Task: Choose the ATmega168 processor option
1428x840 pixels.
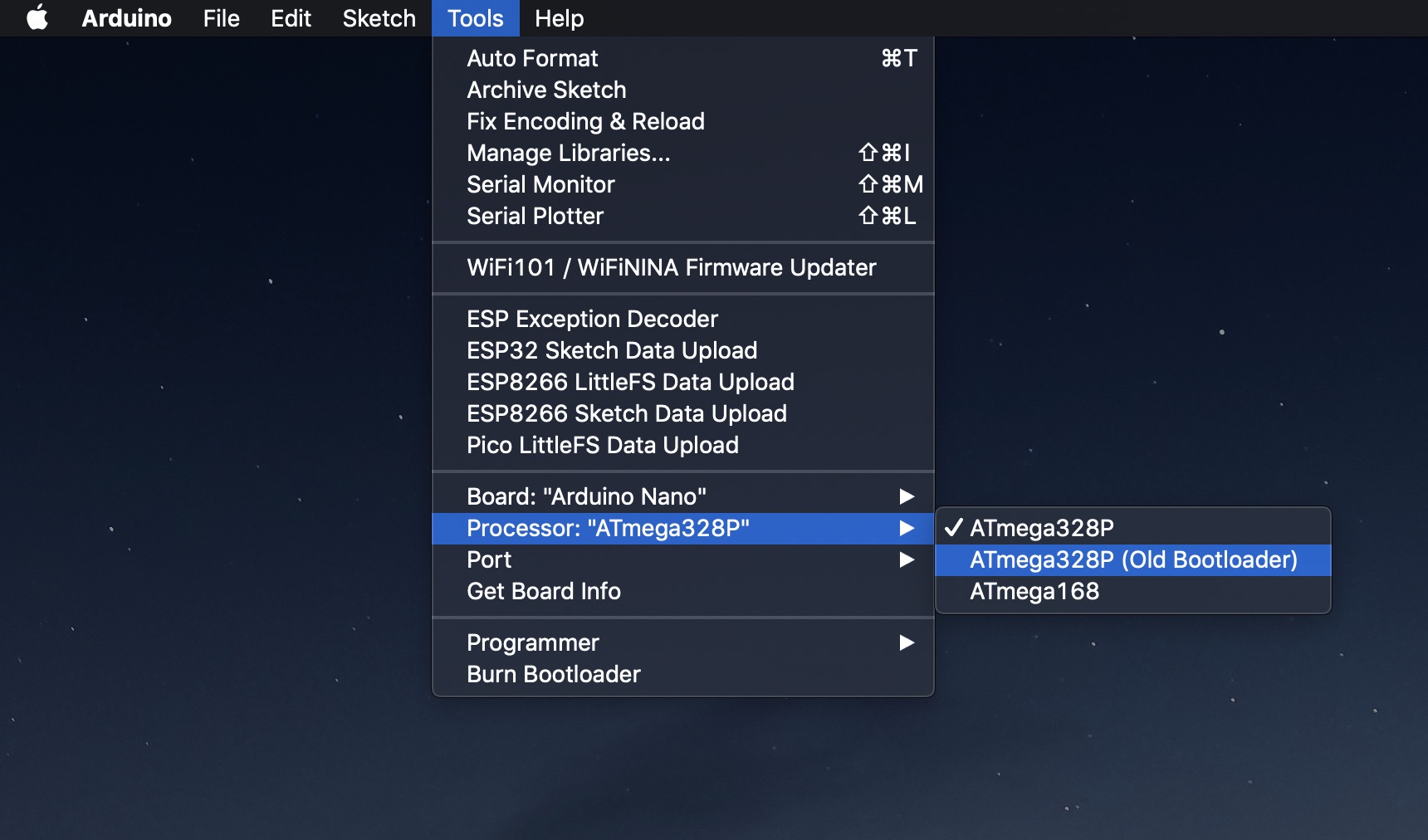Action: 1034,592
